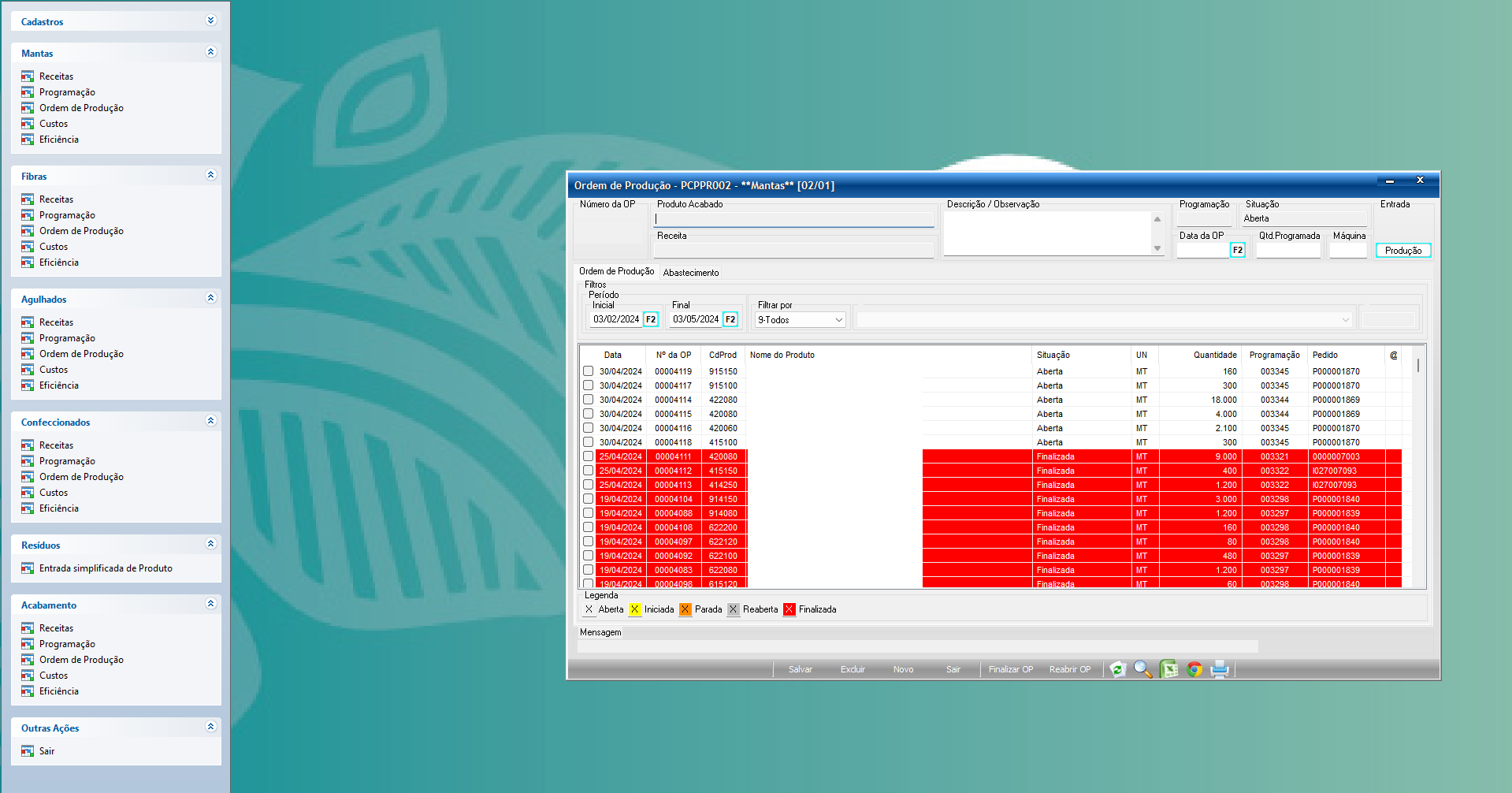Click Sair under Outras Ações
Viewport: 1512px width, 793px height.
point(46,751)
